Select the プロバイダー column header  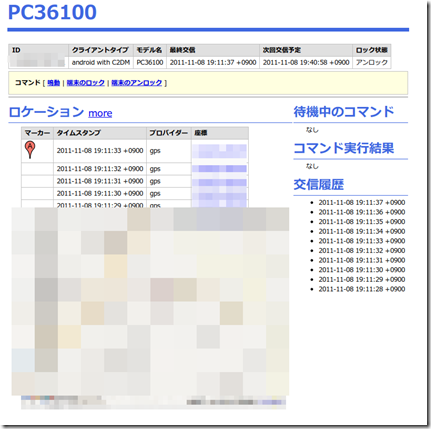[x=169, y=133]
